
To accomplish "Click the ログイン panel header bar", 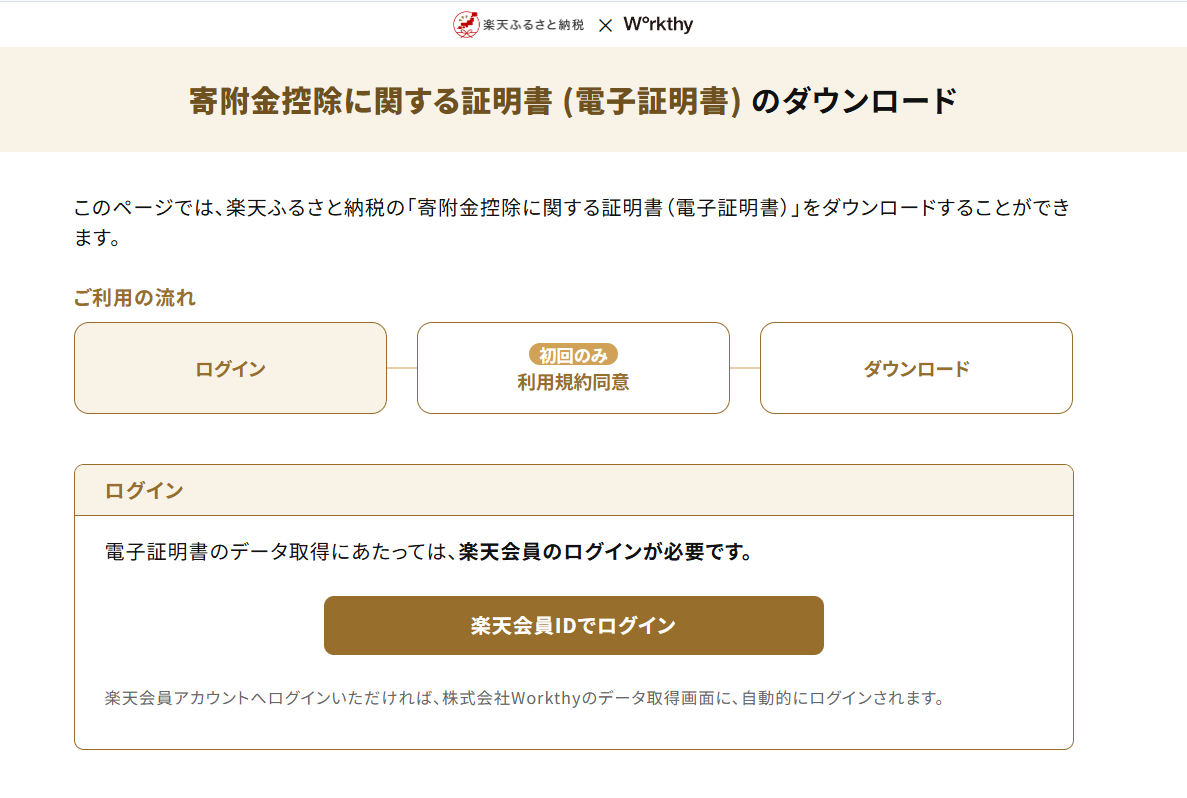I will 573,490.
